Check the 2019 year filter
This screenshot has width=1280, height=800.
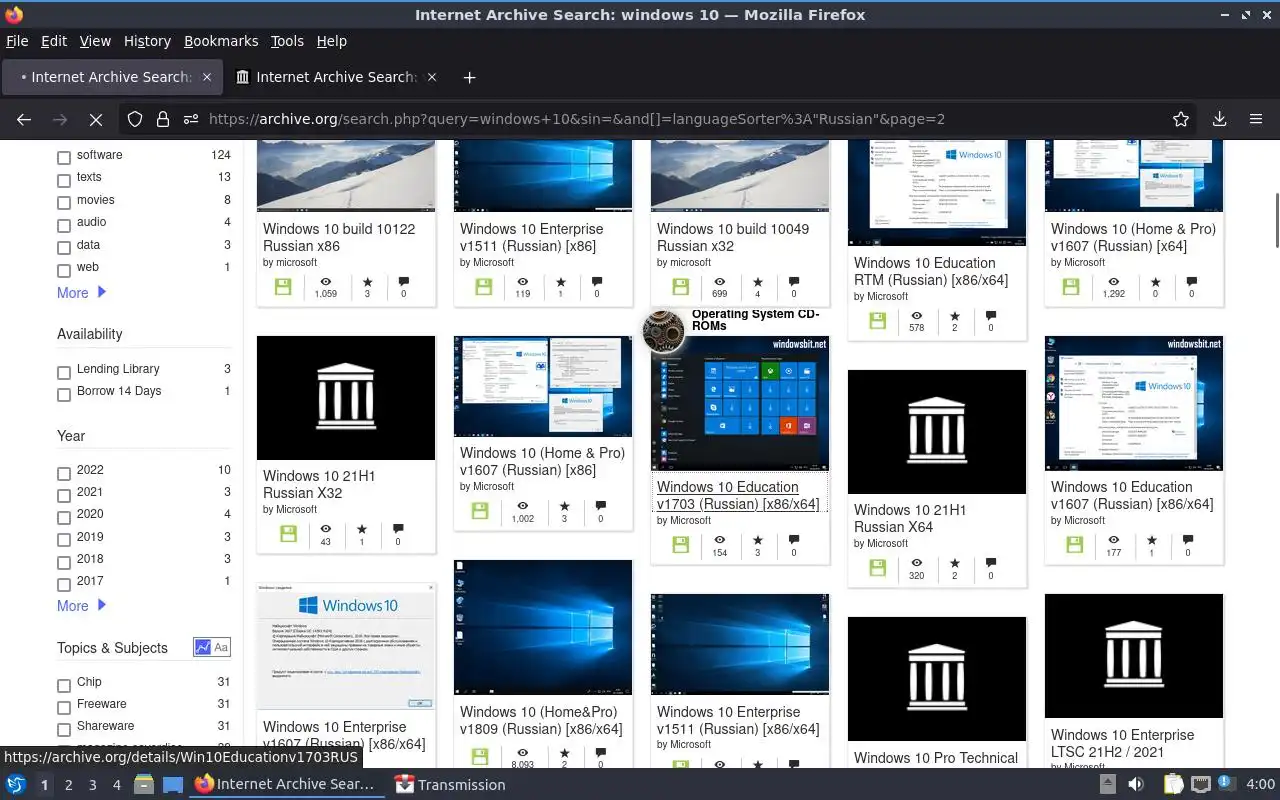(x=64, y=540)
